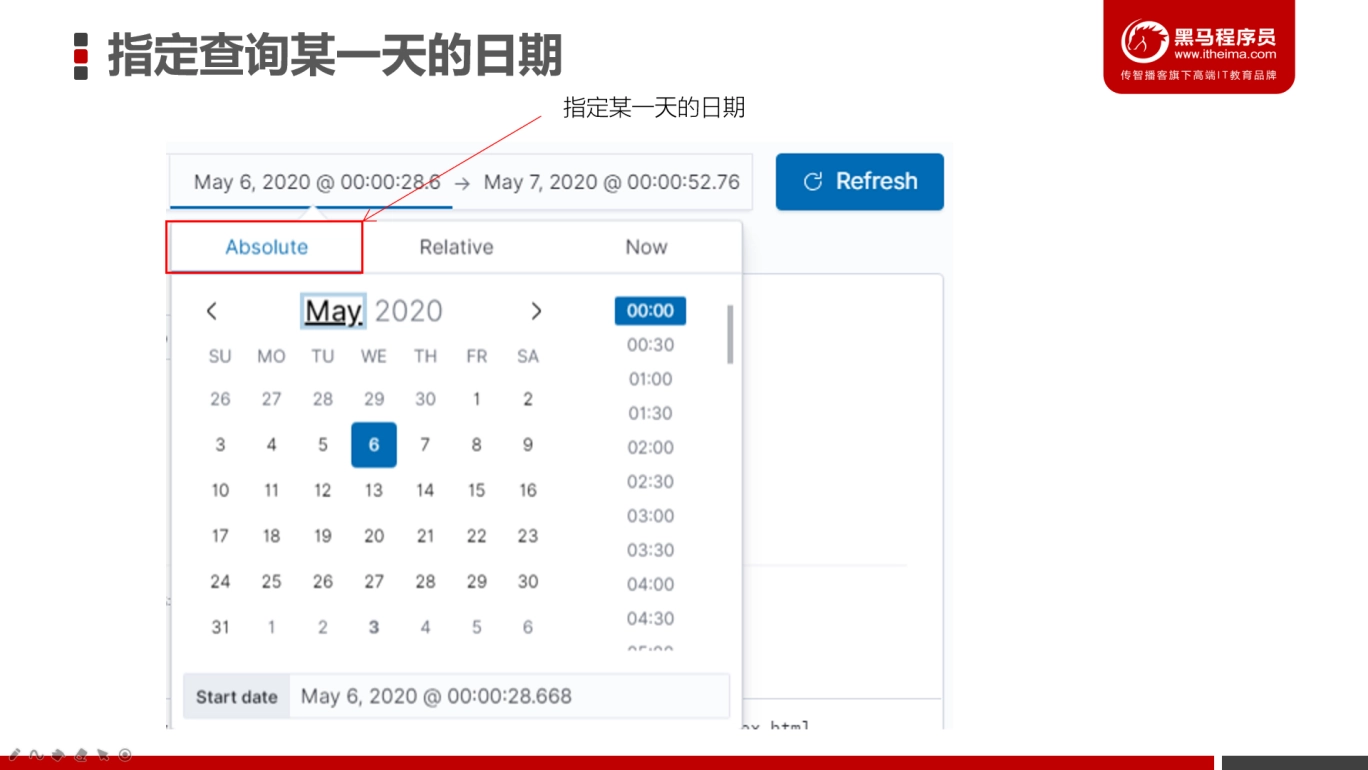Pick day 12 in the calendar
This screenshot has width=1368, height=770.
323,490
